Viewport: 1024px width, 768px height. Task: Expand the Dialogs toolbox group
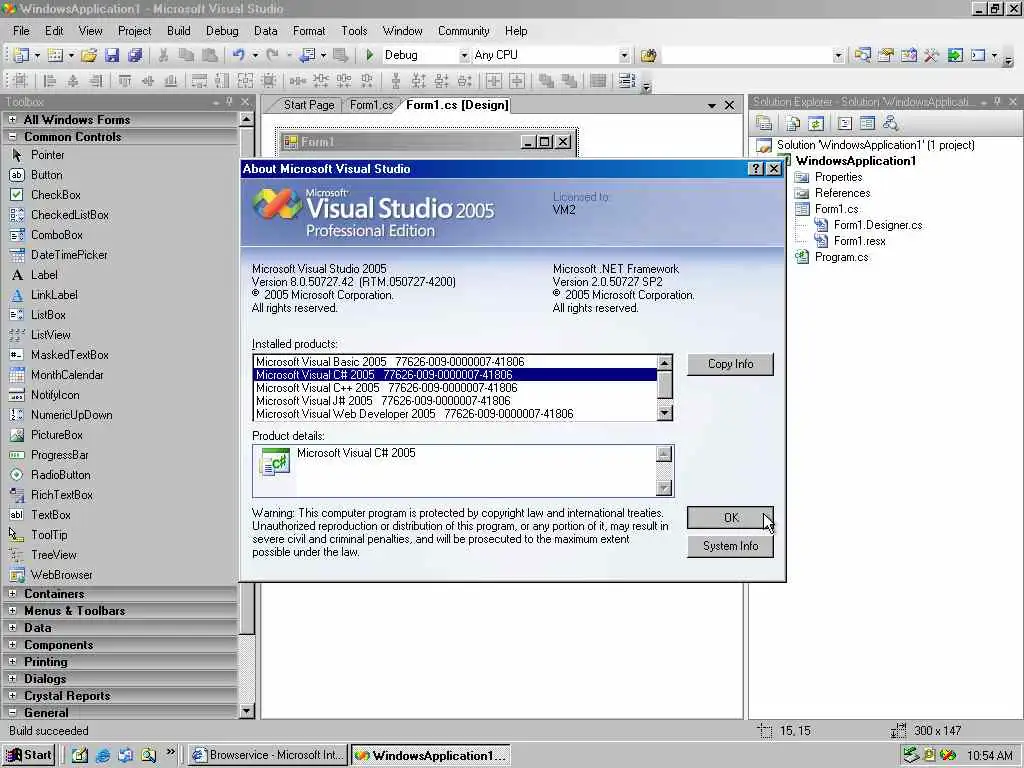pyautogui.click(x=12, y=679)
